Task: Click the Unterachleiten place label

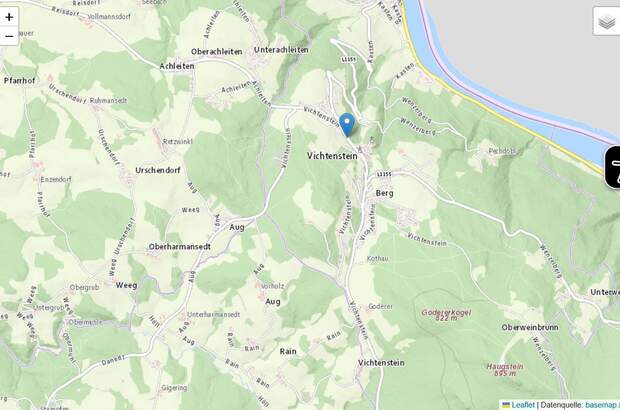Action: (281, 50)
